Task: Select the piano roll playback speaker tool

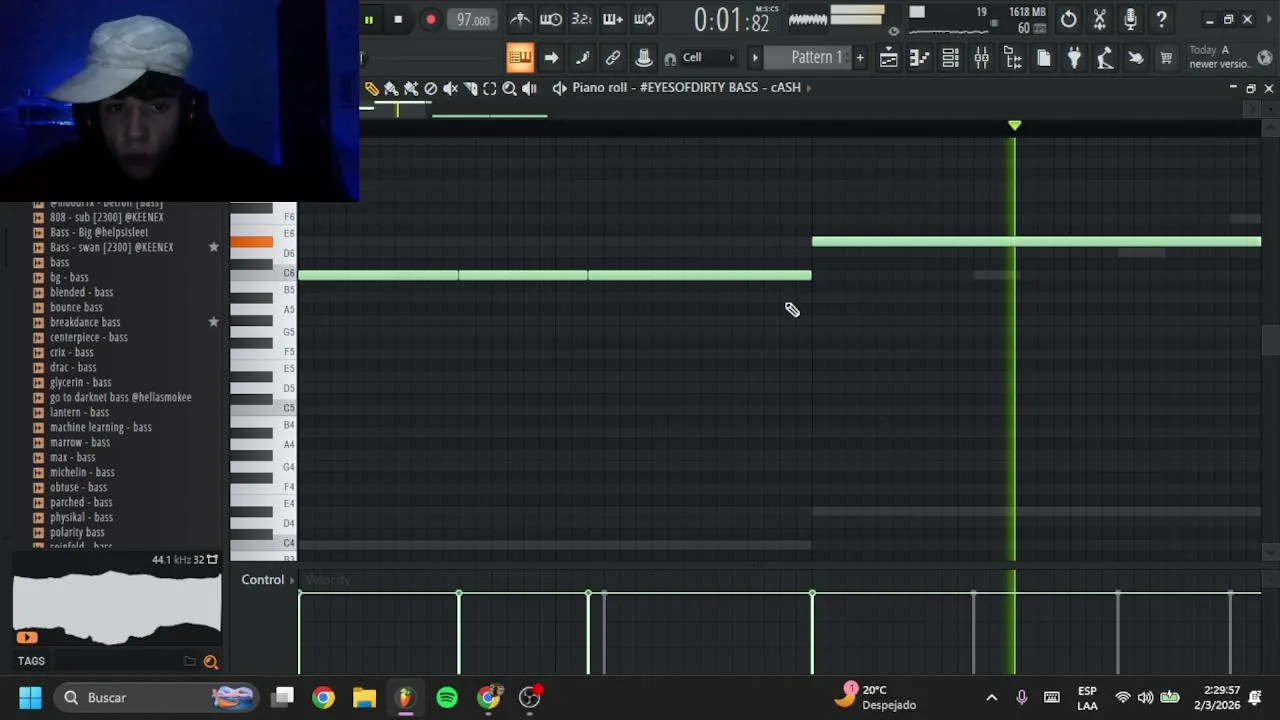Action: (529, 88)
